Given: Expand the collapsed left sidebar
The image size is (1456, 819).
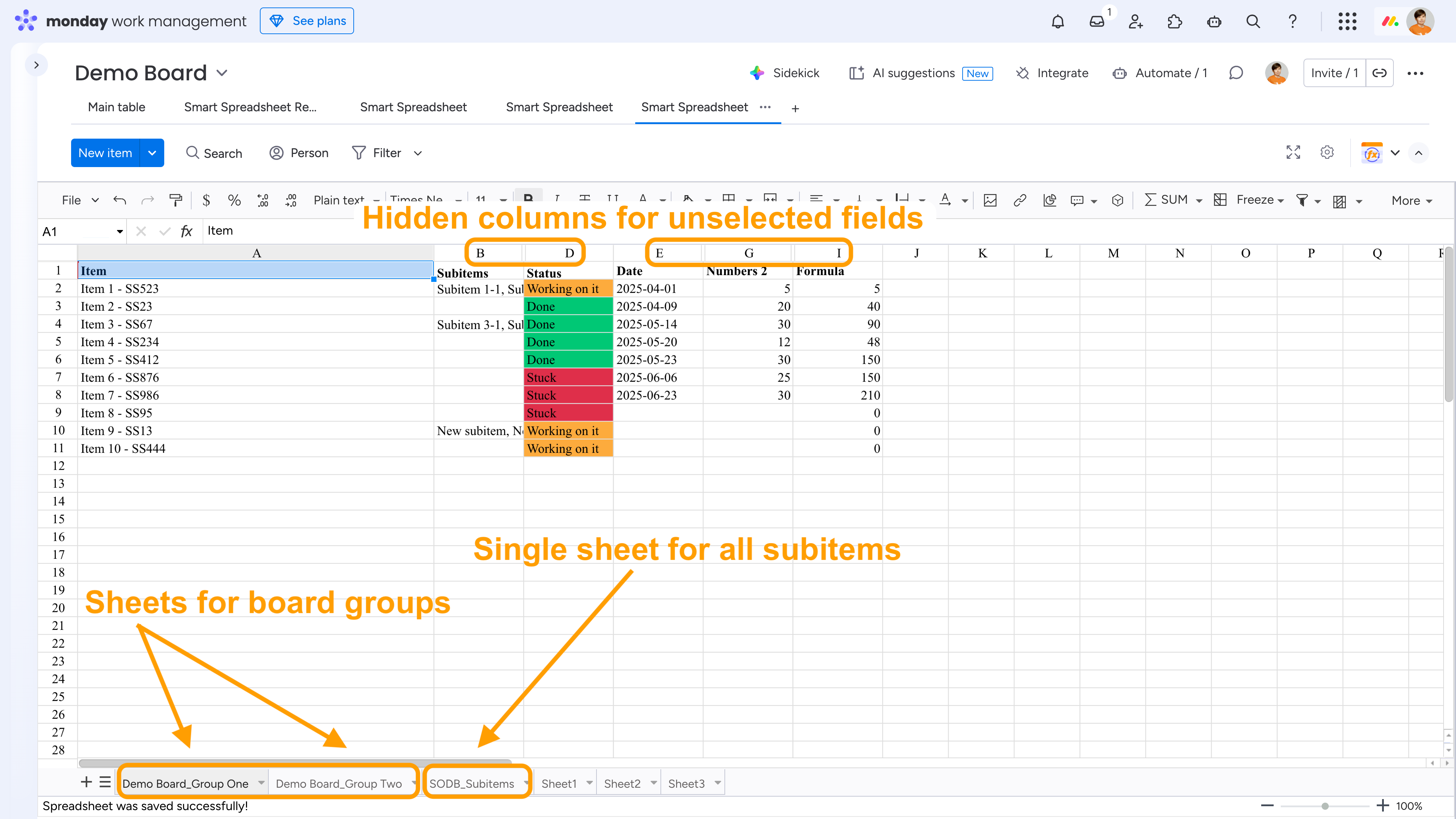Looking at the screenshot, I should click(x=36, y=65).
